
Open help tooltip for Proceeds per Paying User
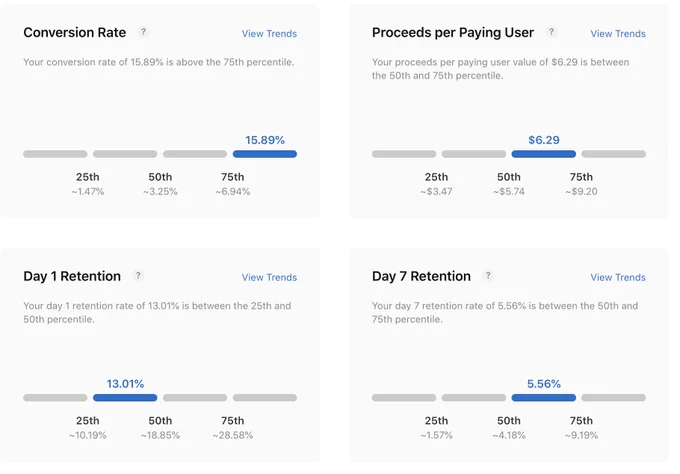tap(551, 32)
